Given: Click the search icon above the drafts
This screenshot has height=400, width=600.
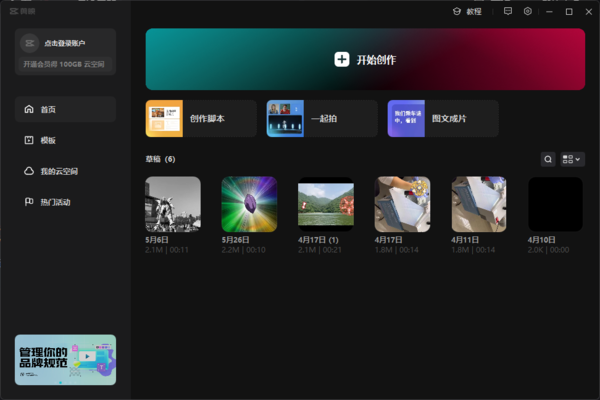Looking at the screenshot, I should (548, 159).
